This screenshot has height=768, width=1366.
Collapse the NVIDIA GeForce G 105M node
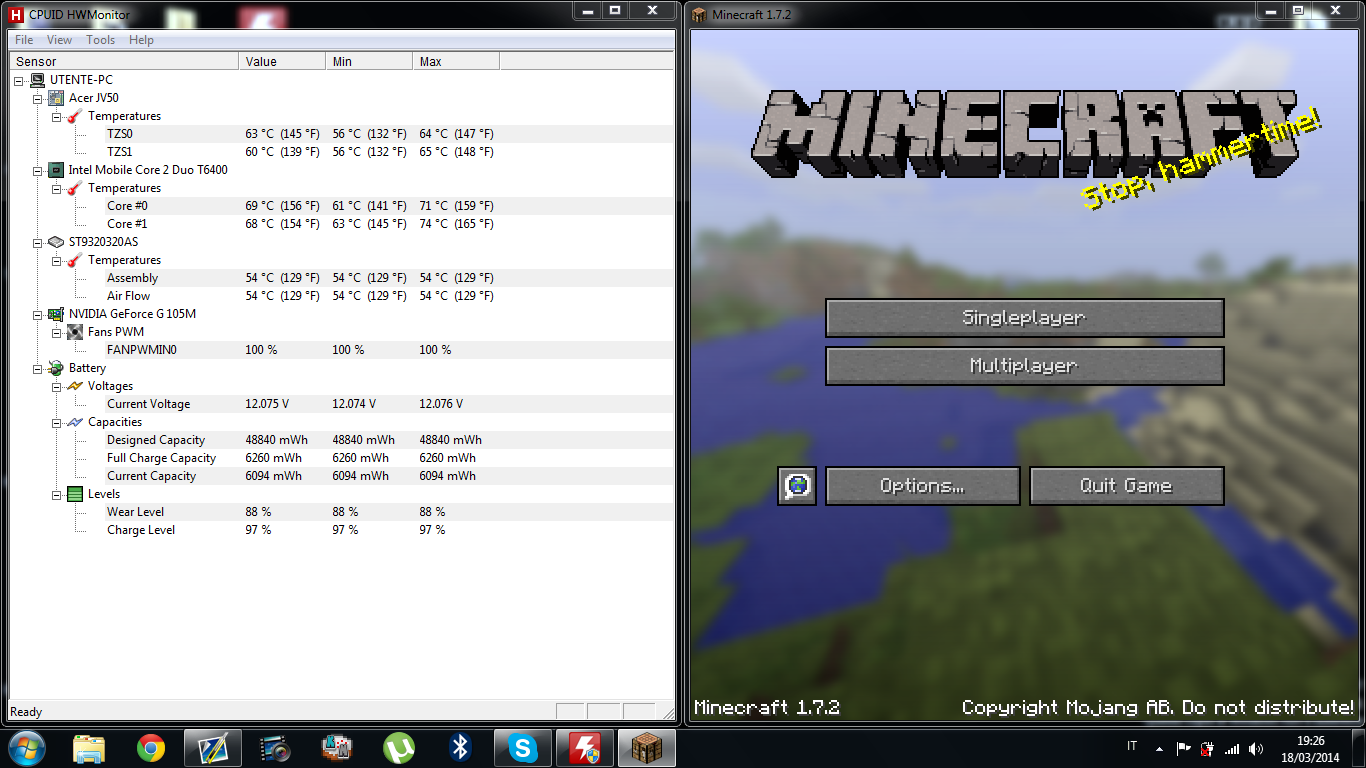38,314
